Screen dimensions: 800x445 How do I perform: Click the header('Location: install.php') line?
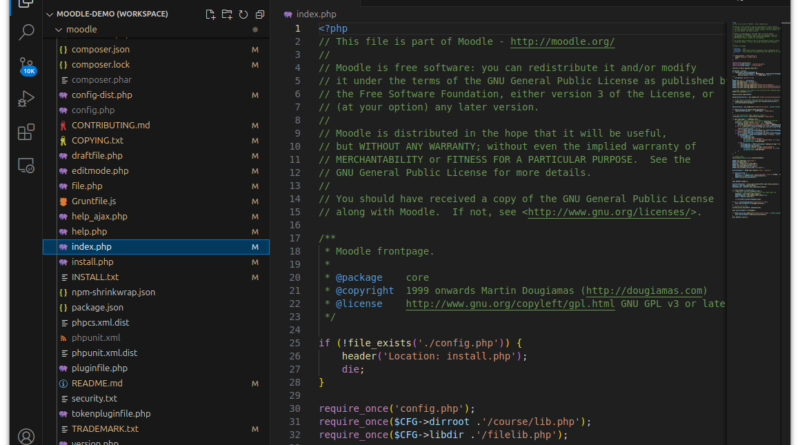[x=434, y=357]
